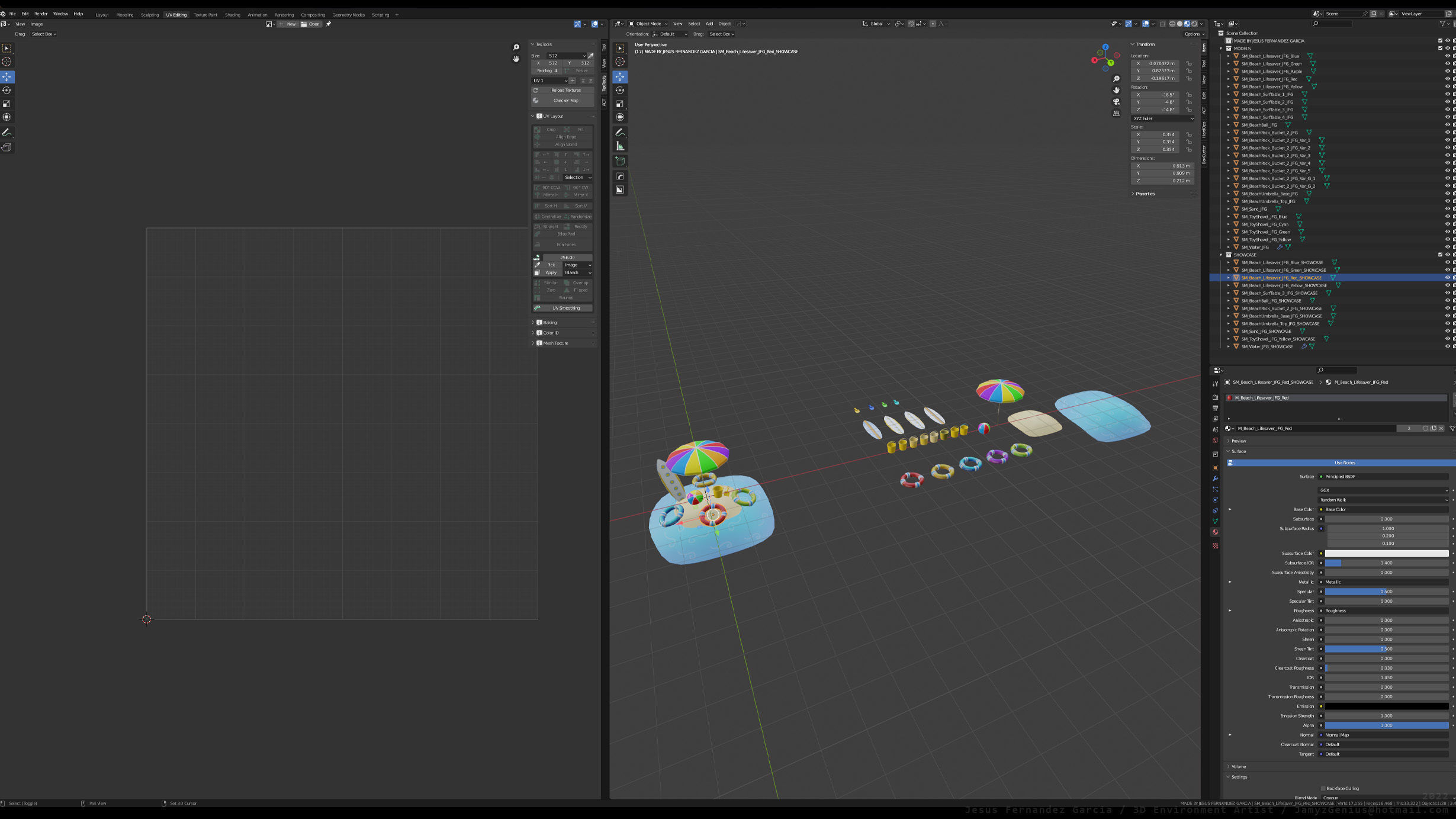Toggle SHOWCASE collection exclude checkbox
Viewport: 1456px width, 819px height.
click(1440, 255)
